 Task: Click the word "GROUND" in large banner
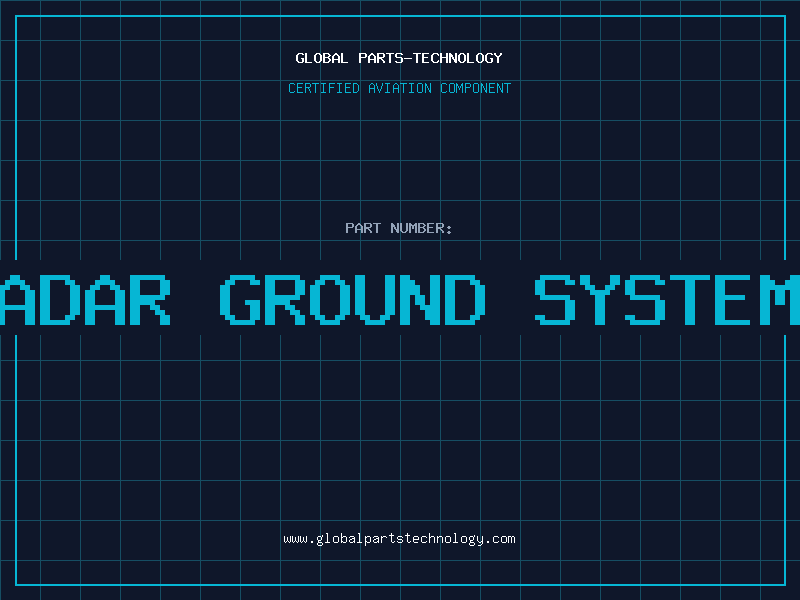353,299
